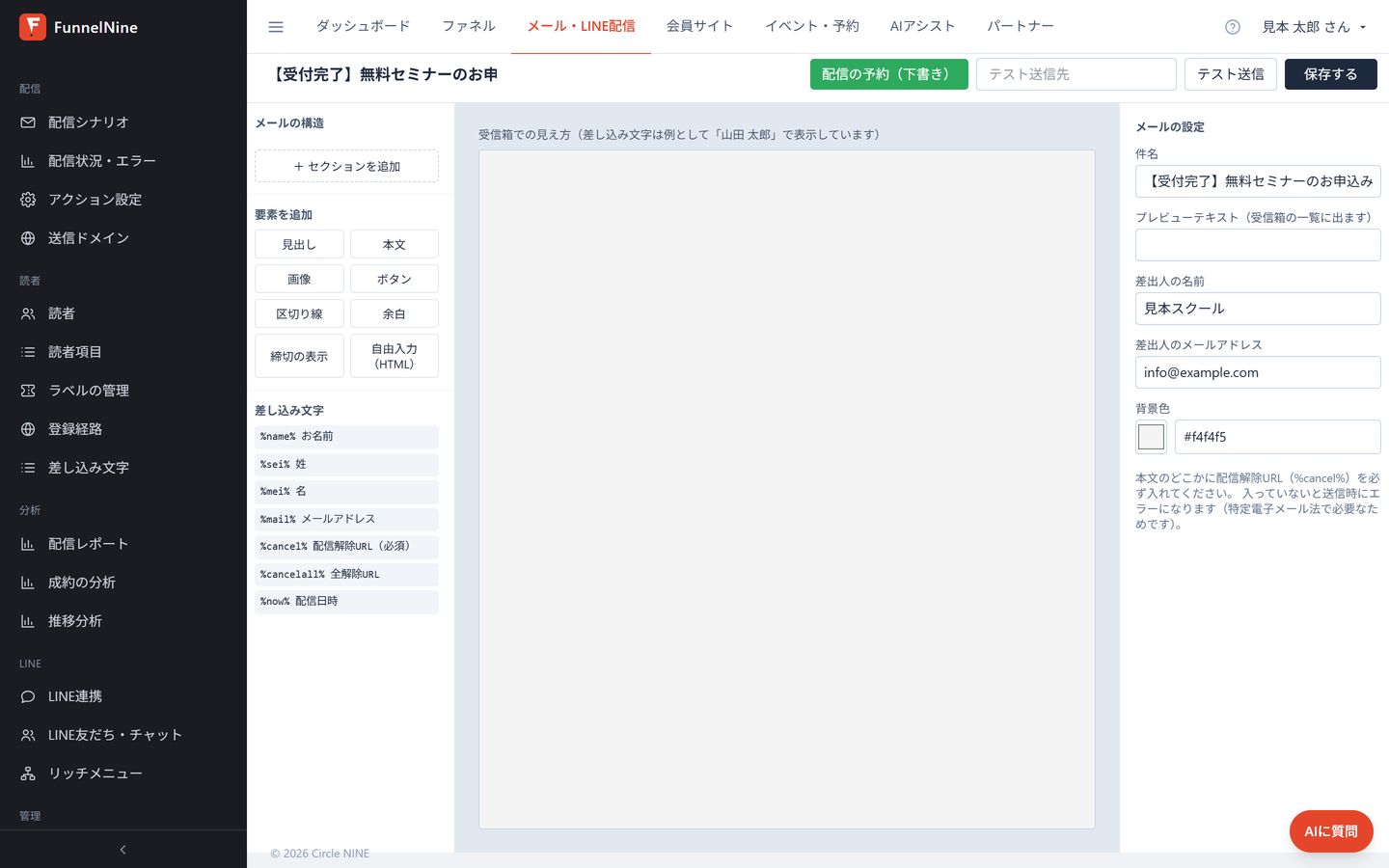The image size is (1389, 868).
Task: Click the 件名 subject input field
Action: (1258, 181)
